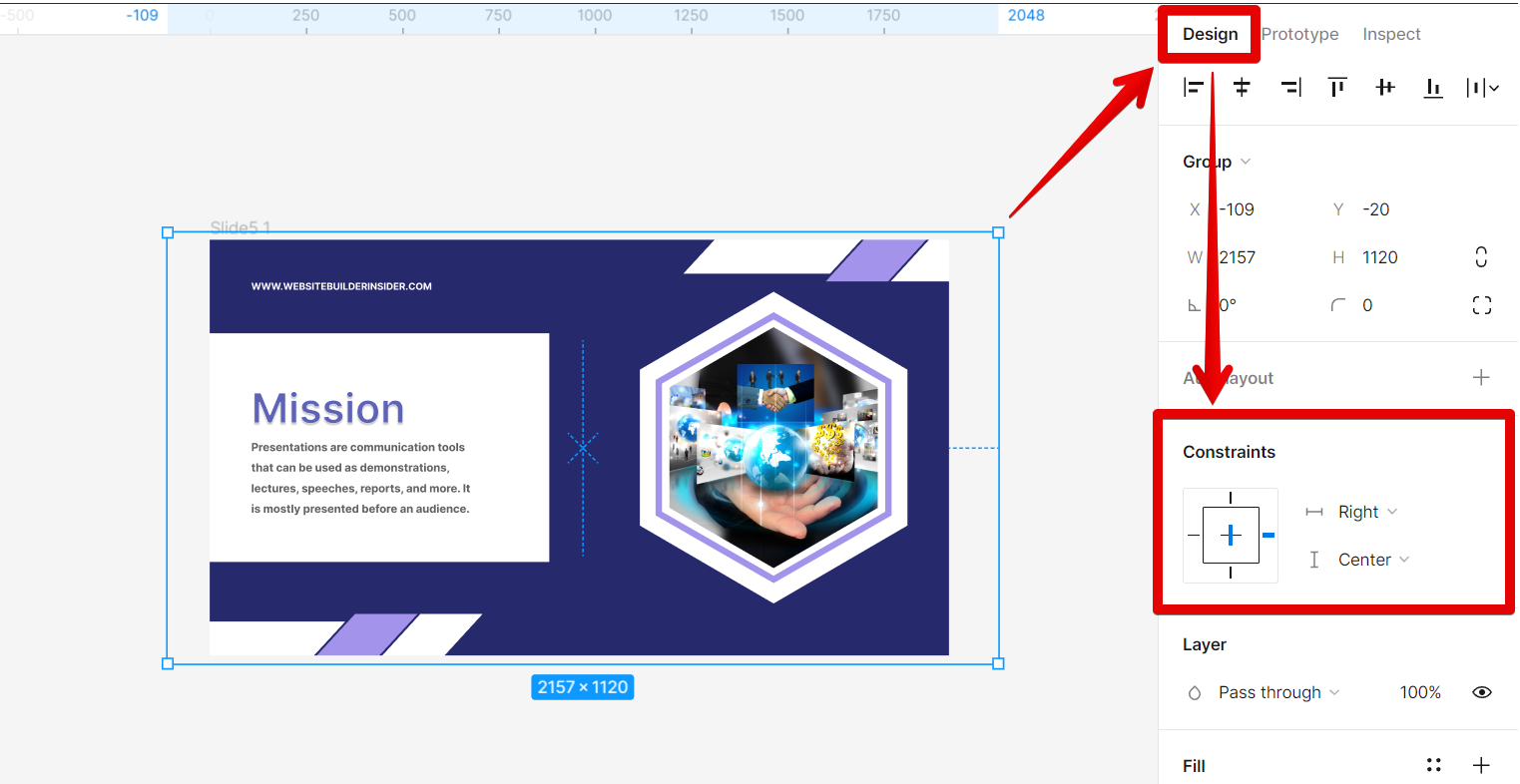
Task: Toggle the center constraint cross
Action: (x=1231, y=536)
